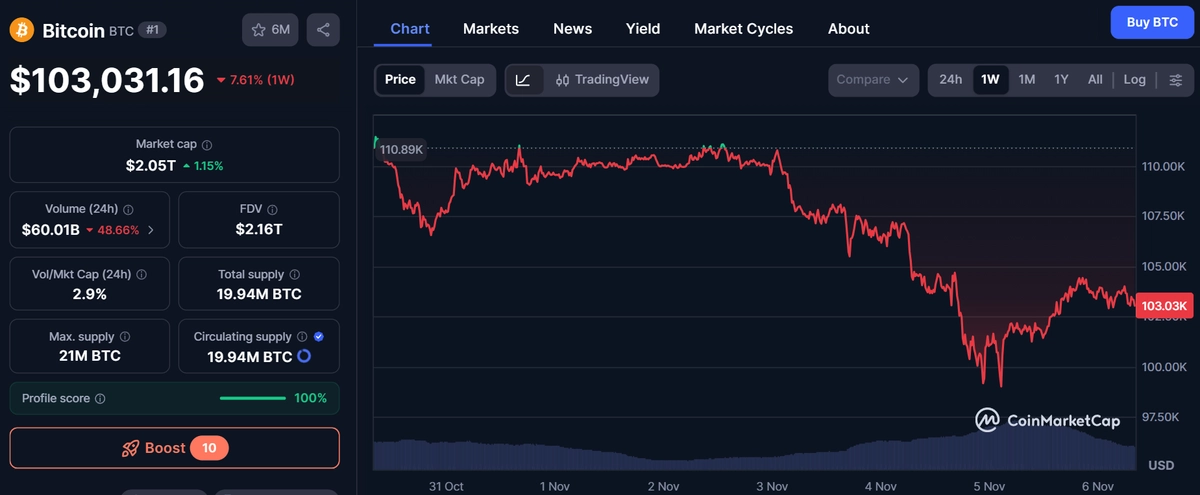Toggle chart to Mkt Cap mode

(459, 80)
